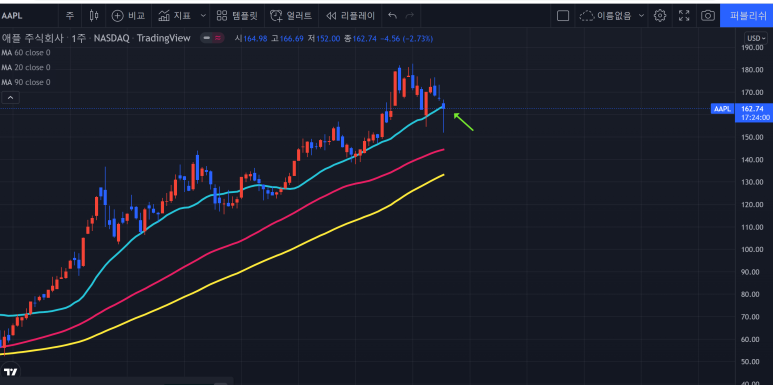This screenshot has width=773, height=385.
Task: Open chart settings gear
Action: point(660,16)
